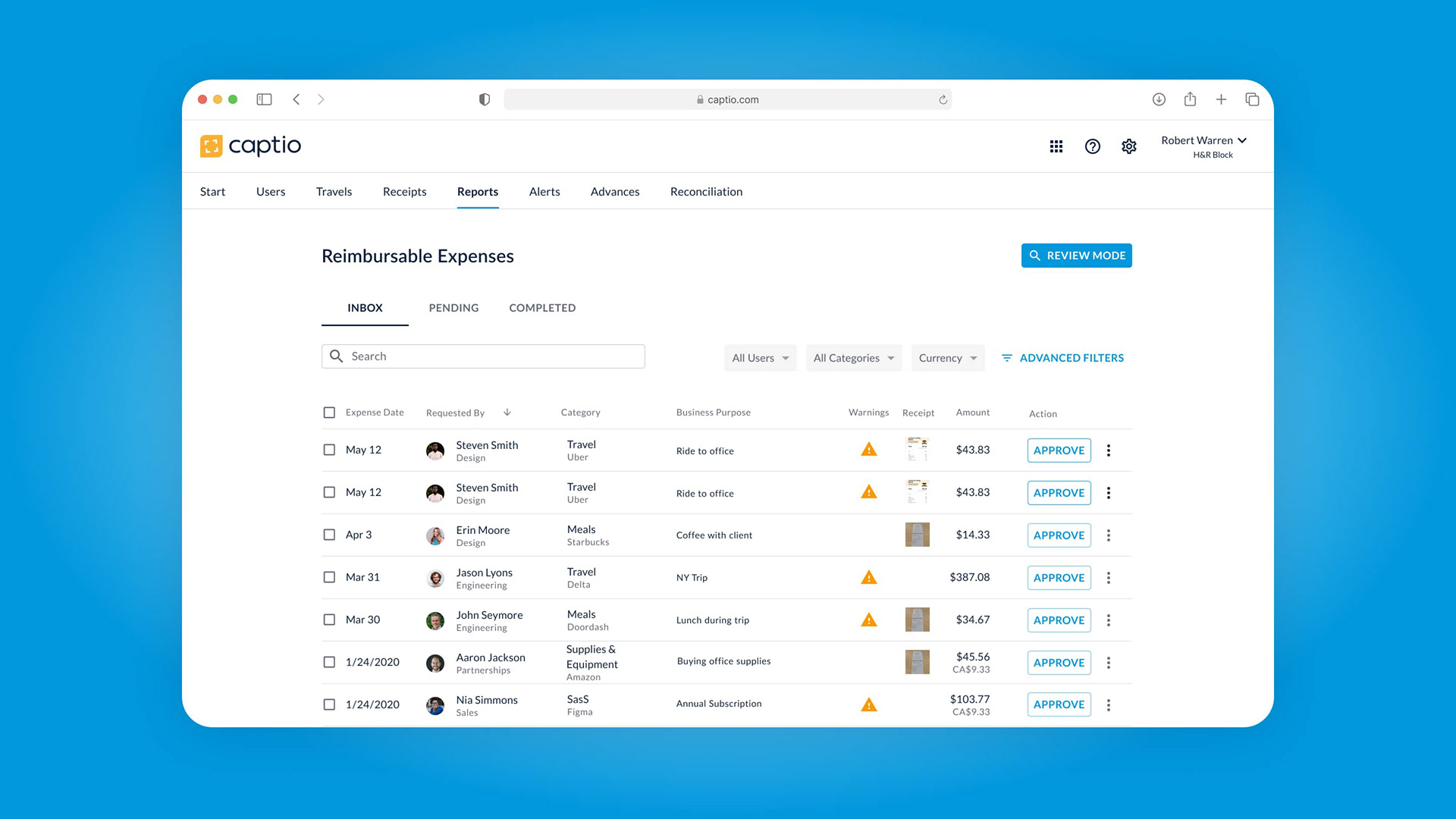Screen dimensions: 1456x819
Task: Open the Receipts section
Action: [x=404, y=192]
